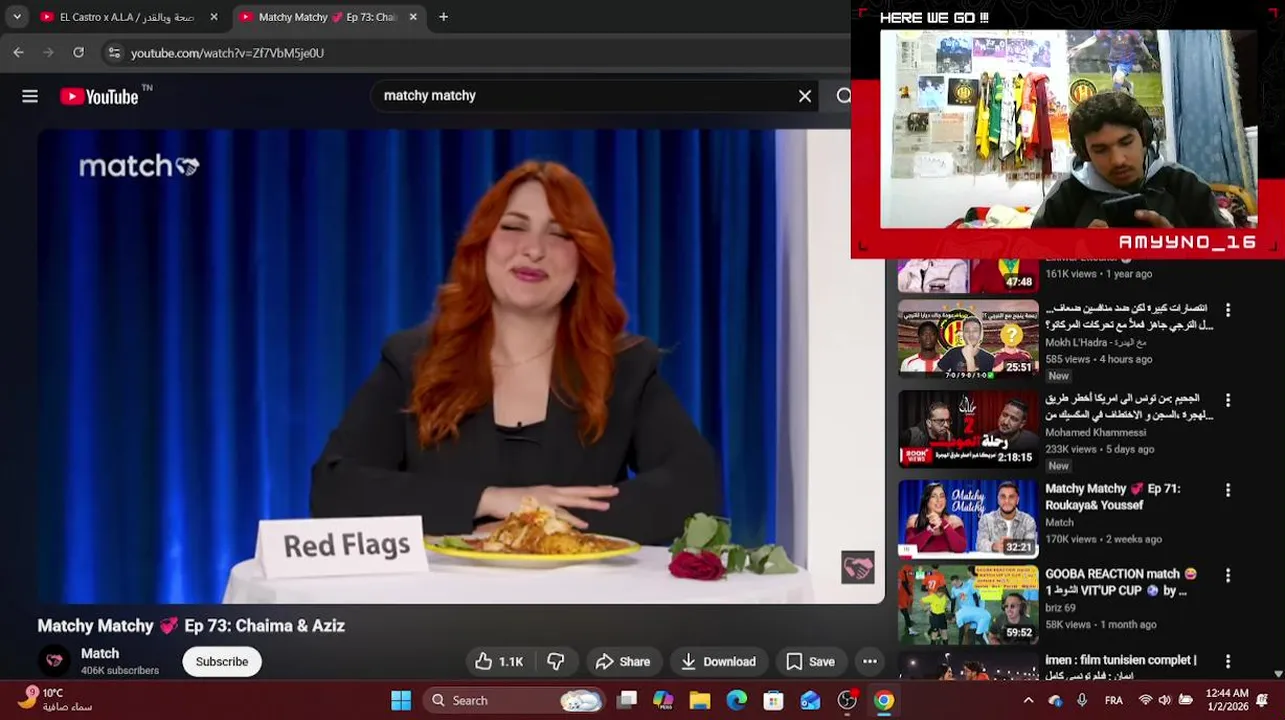View site information icon in address bar
1285x720 pixels.
114,53
